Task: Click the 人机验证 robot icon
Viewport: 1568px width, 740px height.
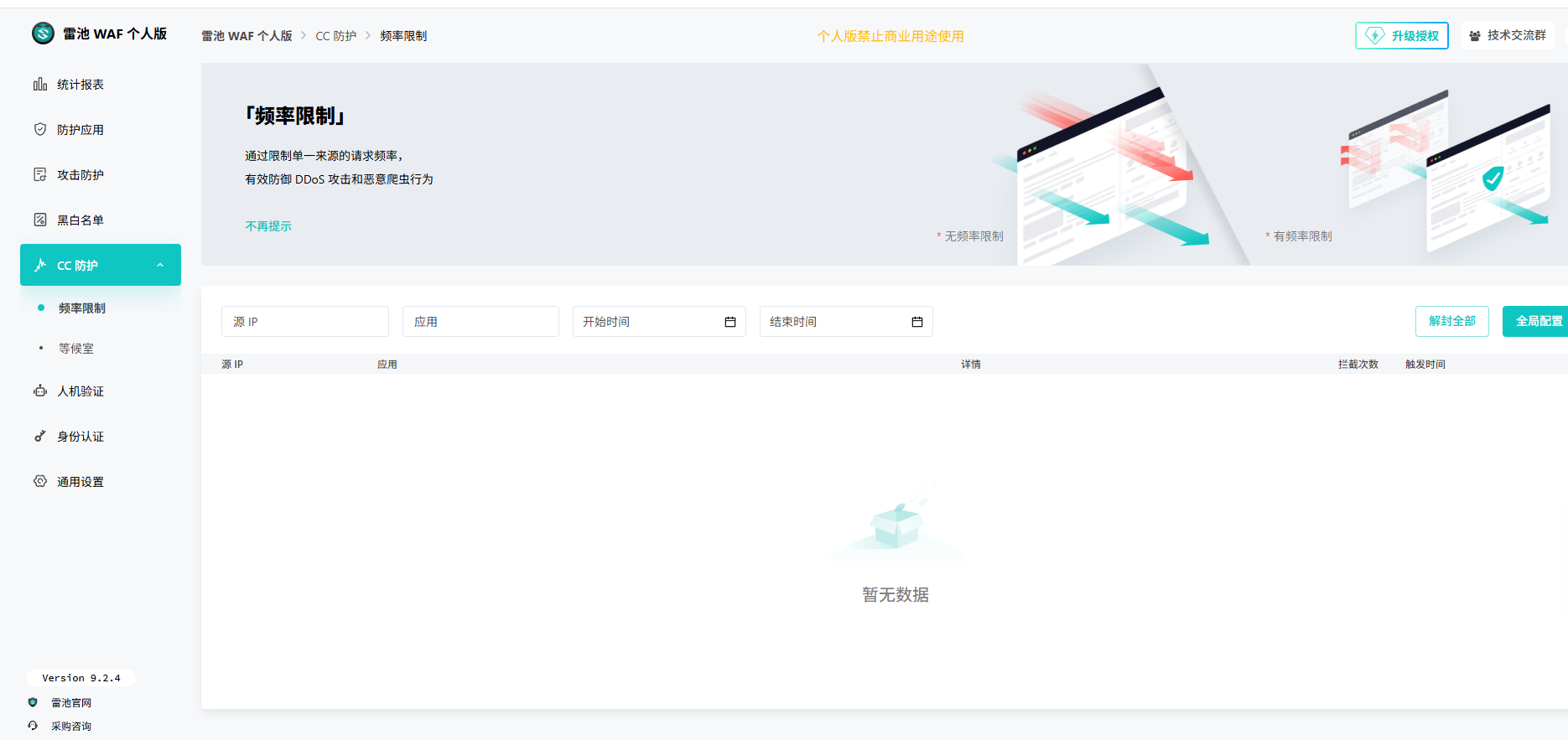Action: (x=40, y=391)
